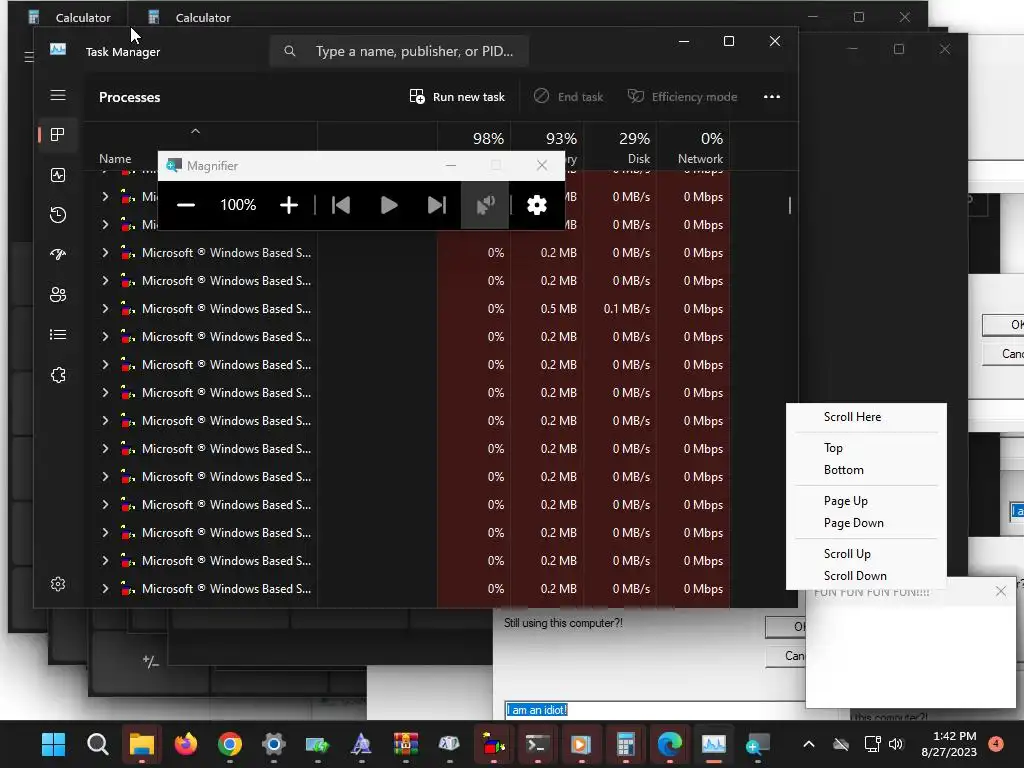Image resolution: width=1024 pixels, height=768 pixels.
Task: Click 'Still using this computer?!' dialog text
Action: click(563, 623)
